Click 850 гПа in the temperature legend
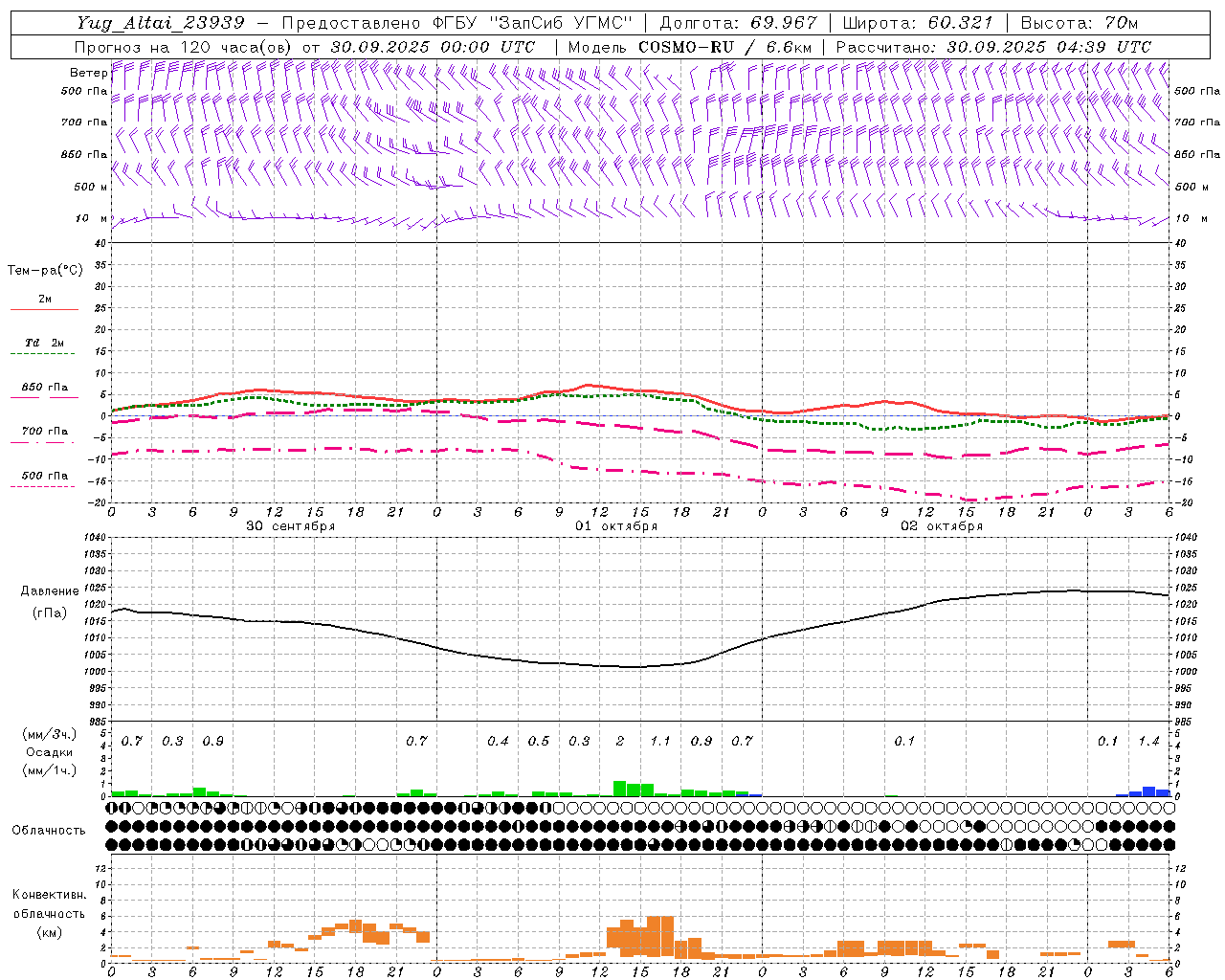Viewport: 1225px width, 980px height. (x=45, y=388)
